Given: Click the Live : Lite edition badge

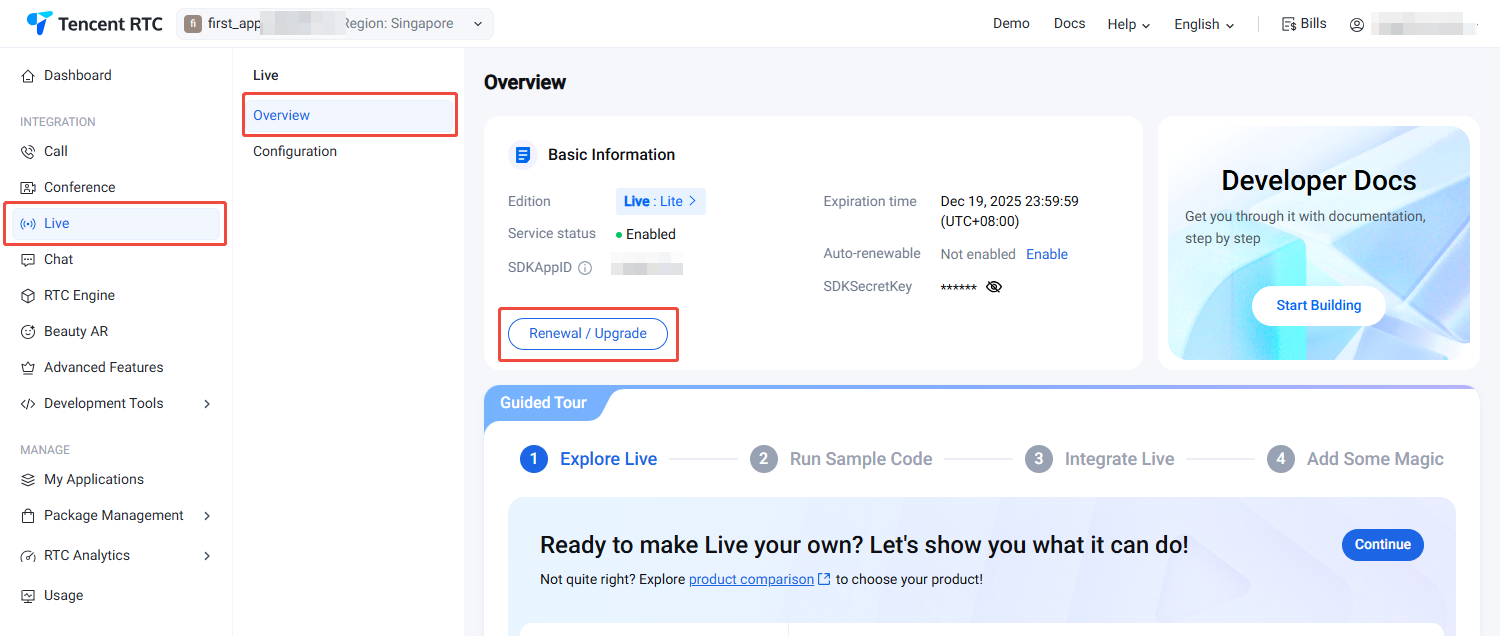Looking at the screenshot, I should tap(661, 201).
